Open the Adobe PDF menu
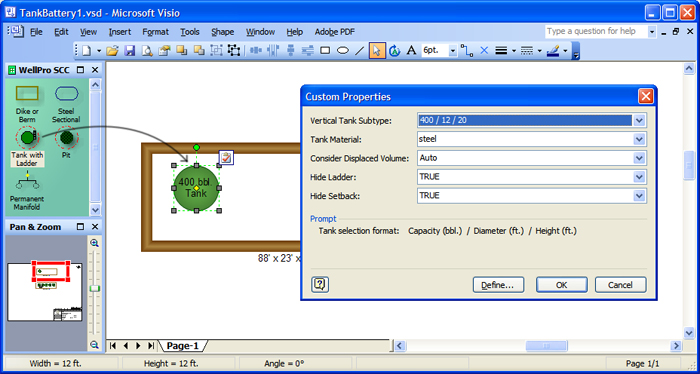 (335, 32)
